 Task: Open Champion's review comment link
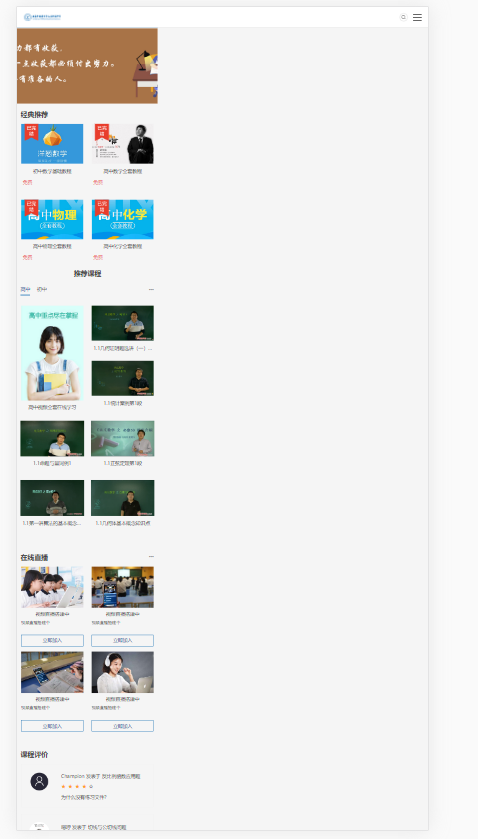(x=84, y=797)
